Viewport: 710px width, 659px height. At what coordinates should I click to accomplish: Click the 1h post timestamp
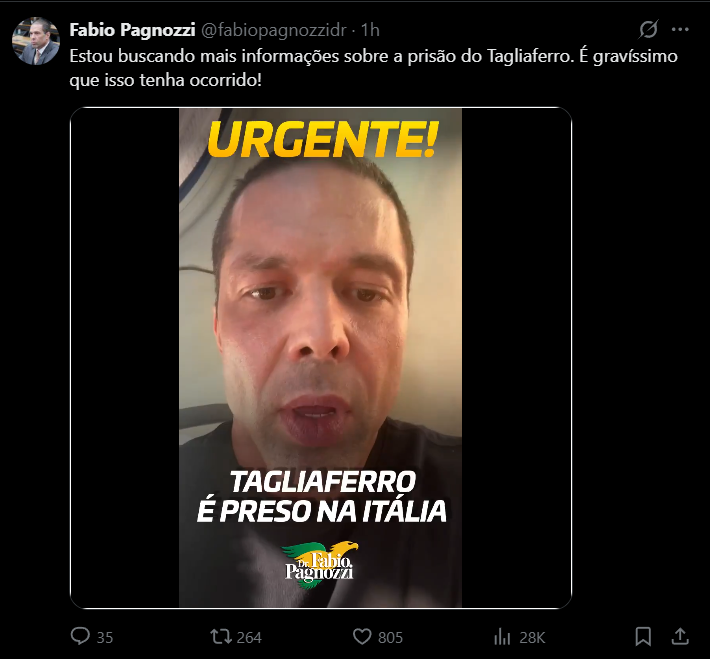[370, 30]
